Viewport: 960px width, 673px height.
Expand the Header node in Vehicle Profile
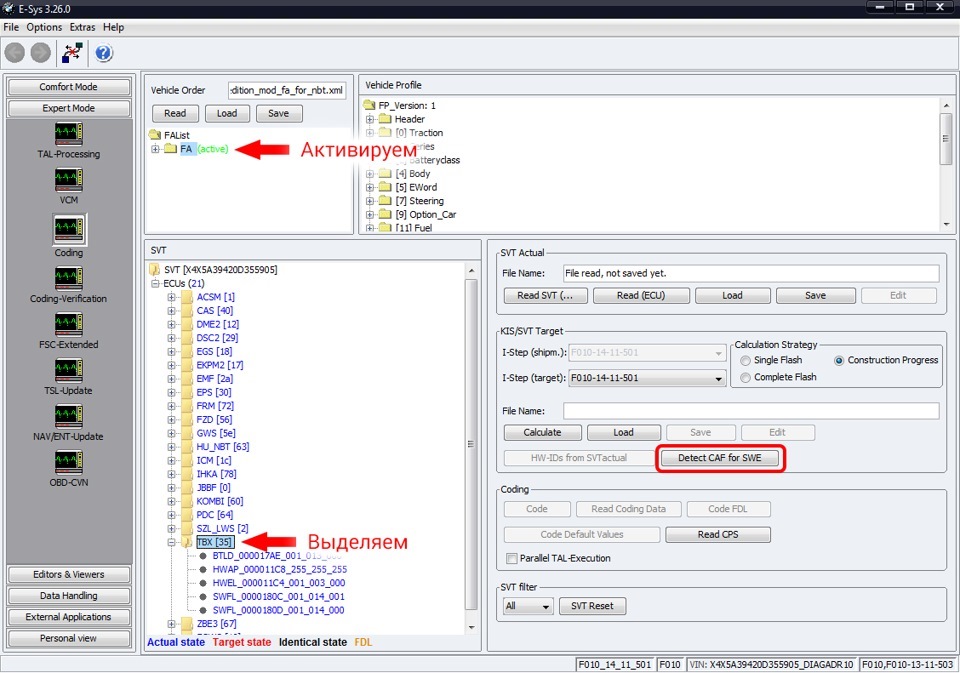click(370, 119)
